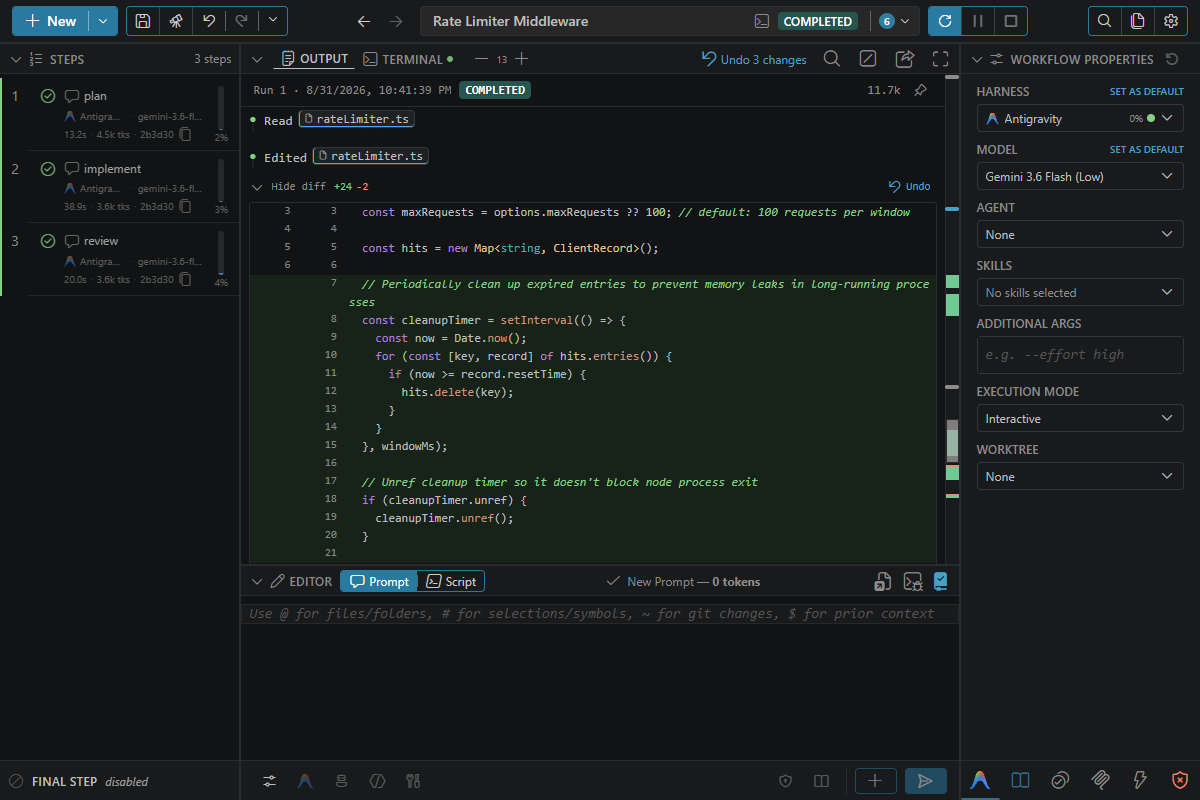The image size is (1200, 800).
Task: Open the Model Gemini 3.6 Flash dropdown
Action: (1080, 176)
